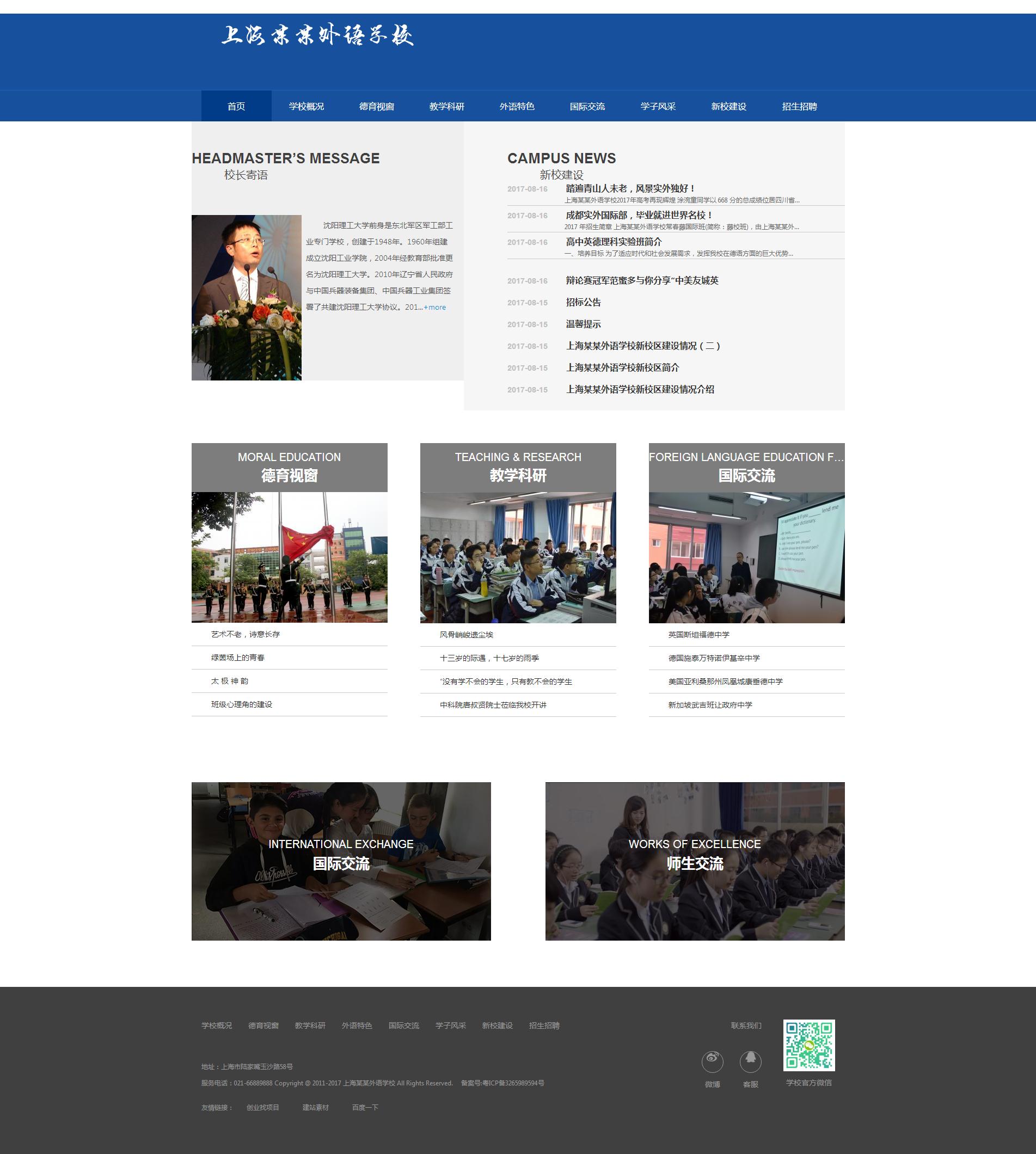Screen dimensions: 1036x1154
Task: Open the 首页 navigation tab
Action: (236, 106)
